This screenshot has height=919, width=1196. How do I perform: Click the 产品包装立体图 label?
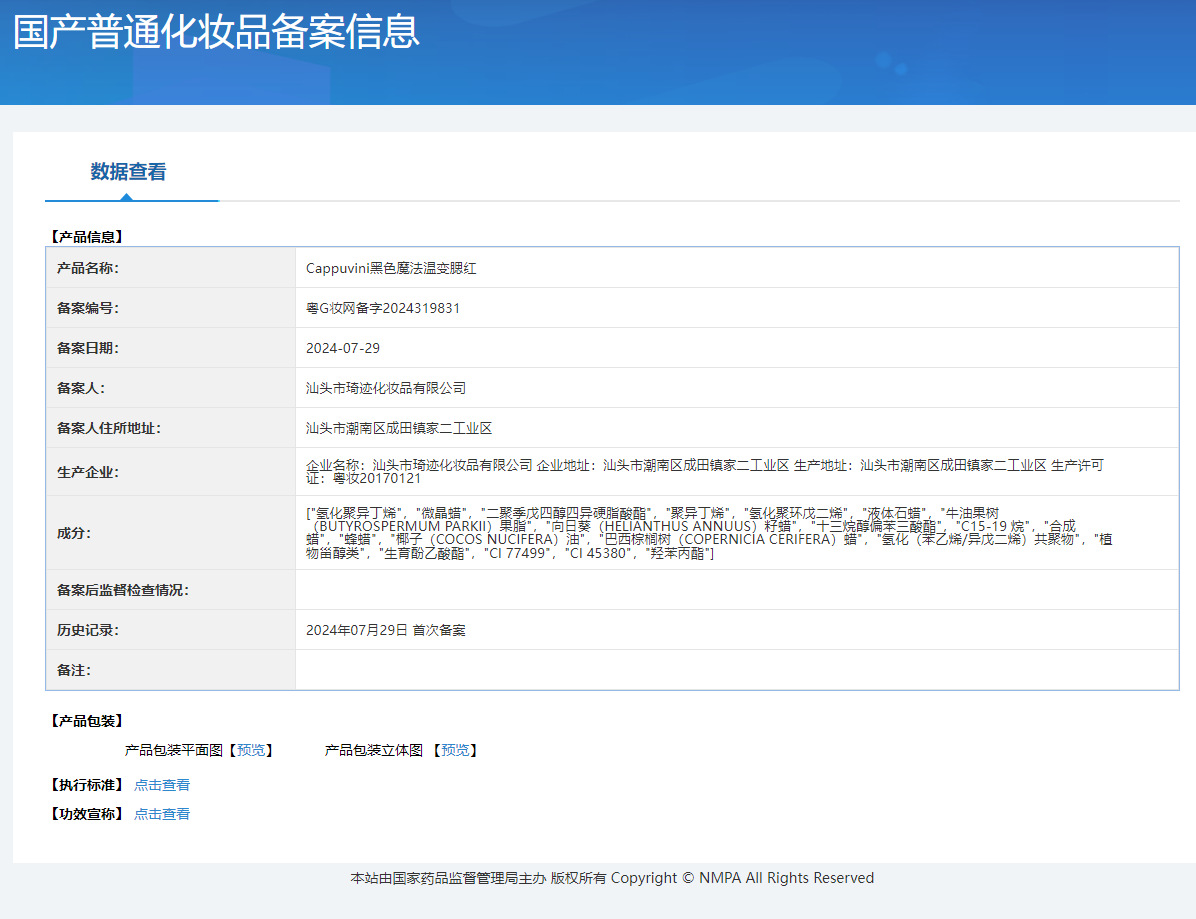(x=374, y=750)
